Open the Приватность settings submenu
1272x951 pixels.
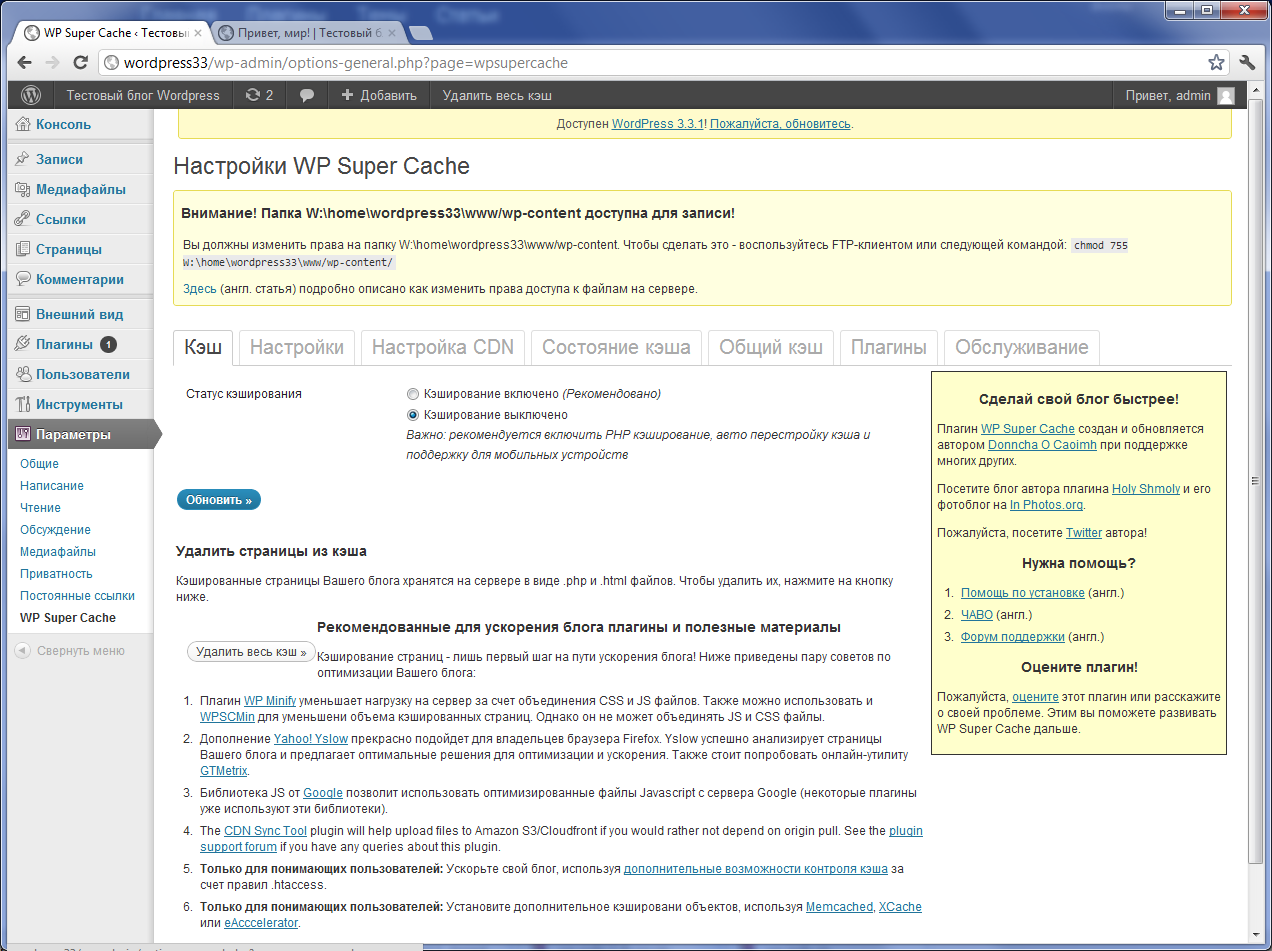pos(56,574)
